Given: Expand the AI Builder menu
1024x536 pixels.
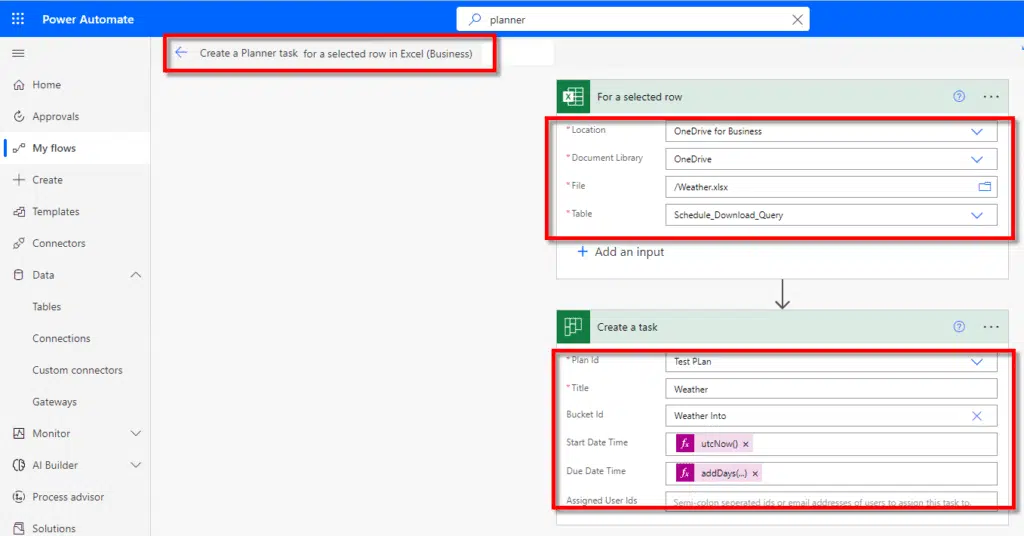Looking at the screenshot, I should (x=136, y=465).
